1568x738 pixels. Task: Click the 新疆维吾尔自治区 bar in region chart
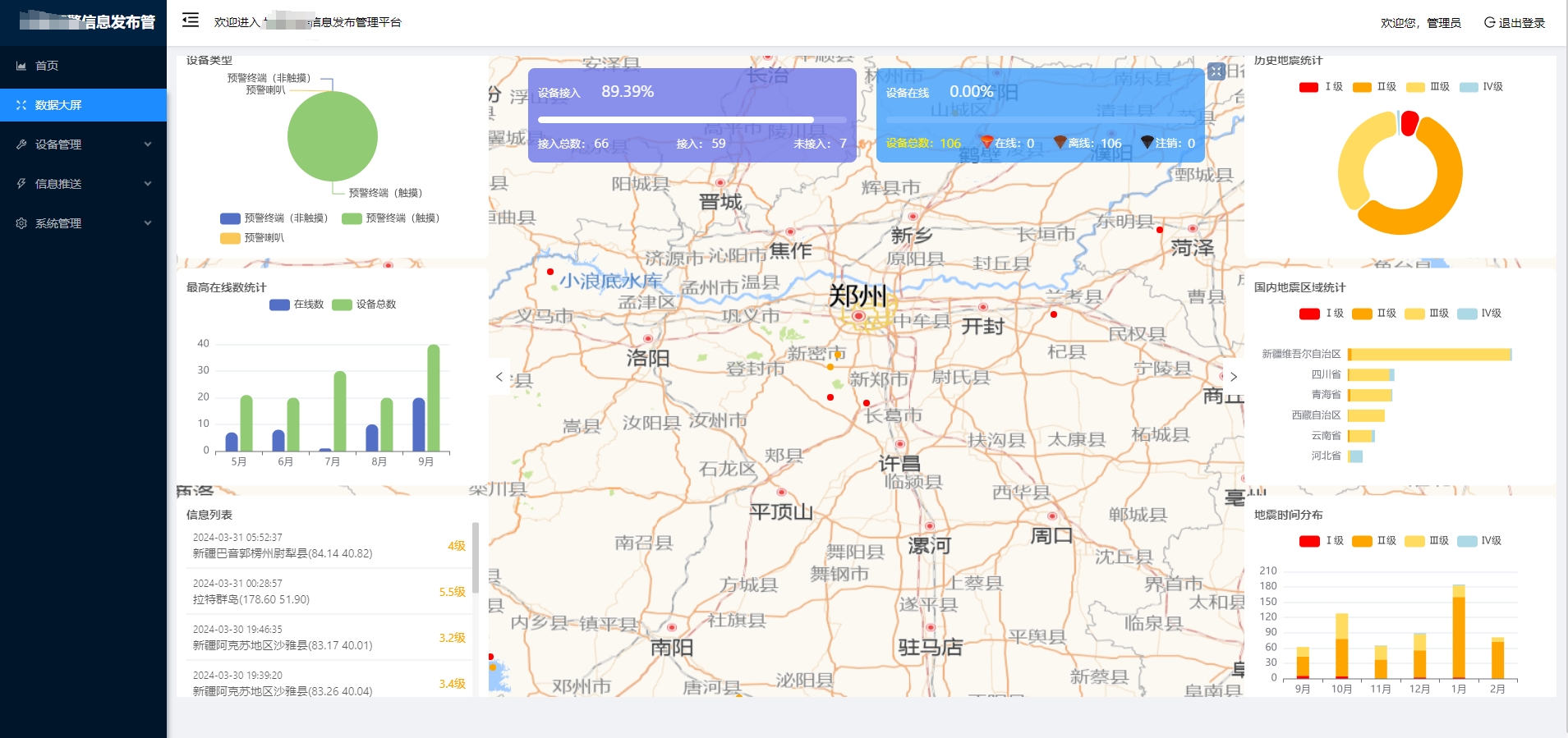tap(1430, 355)
